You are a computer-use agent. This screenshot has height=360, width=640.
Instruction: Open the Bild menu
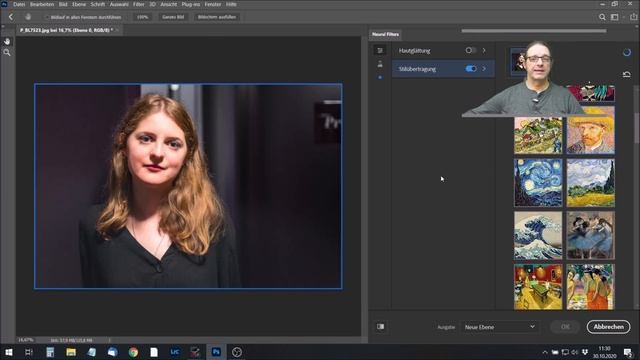(63, 4)
